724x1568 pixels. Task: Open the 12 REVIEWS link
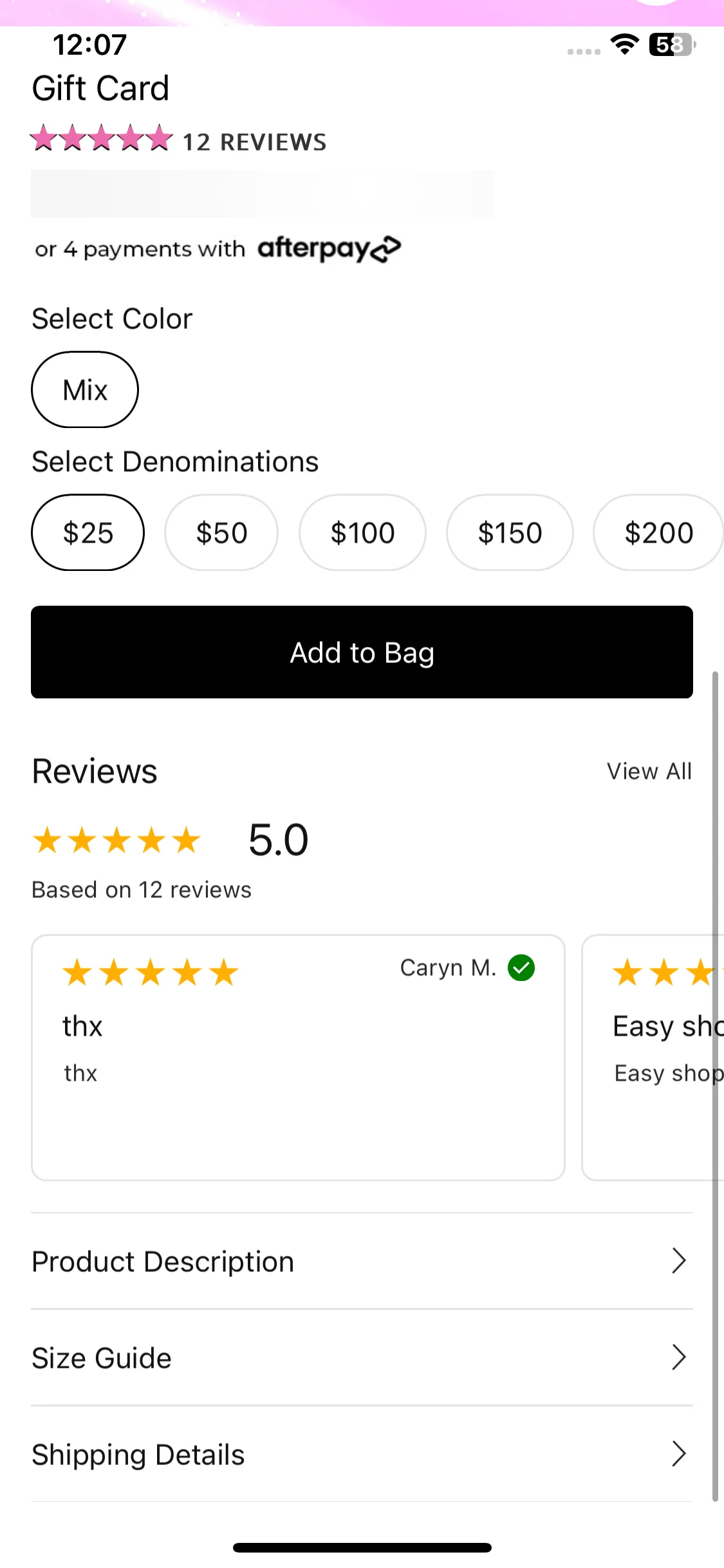tap(255, 142)
